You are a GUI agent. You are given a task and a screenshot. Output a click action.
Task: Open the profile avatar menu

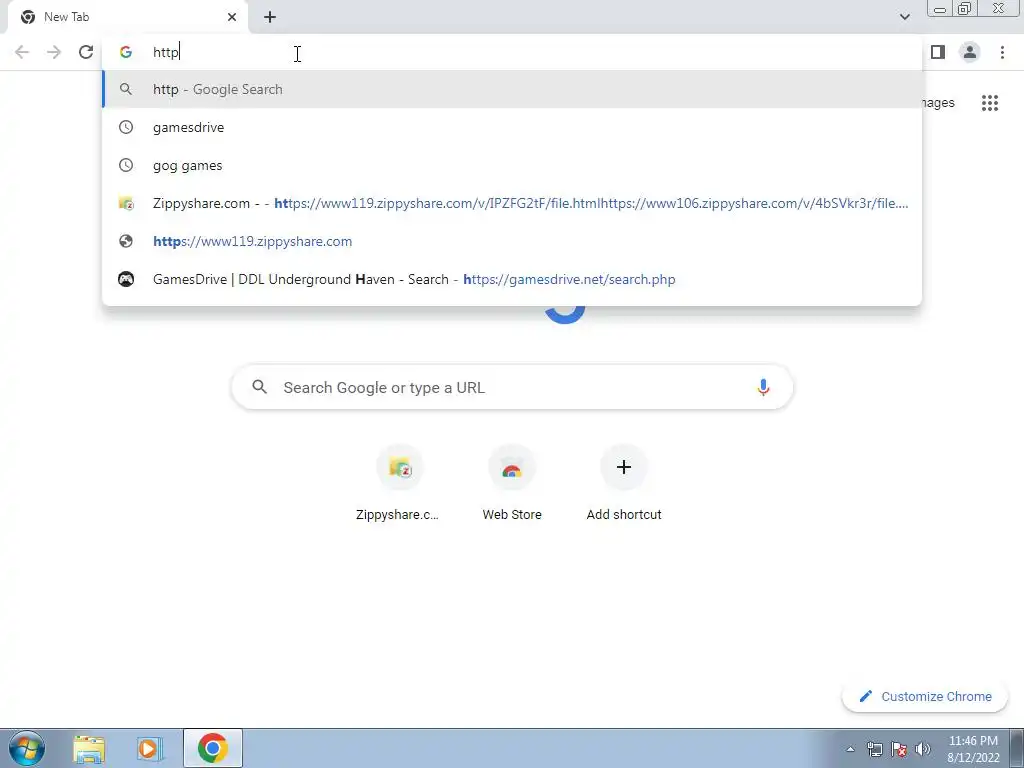(x=970, y=52)
